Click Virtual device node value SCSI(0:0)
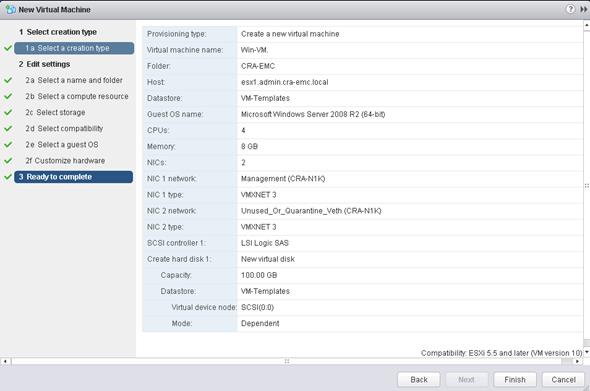 (x=257, y=307)
